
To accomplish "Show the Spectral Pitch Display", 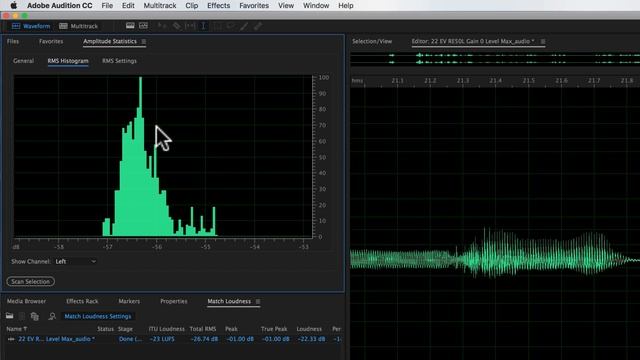I will click(143, 26).
